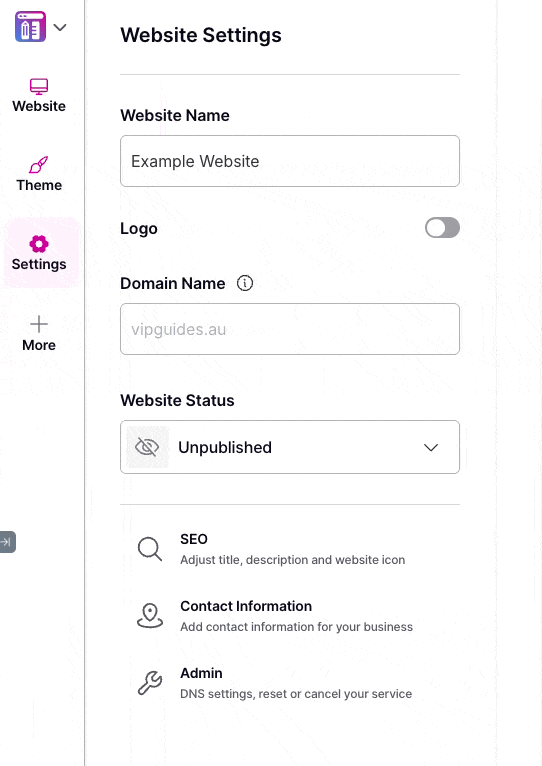The image size is (542, 766).
Task: Click the Settings gear icon in sidebar
Action: 39,244
